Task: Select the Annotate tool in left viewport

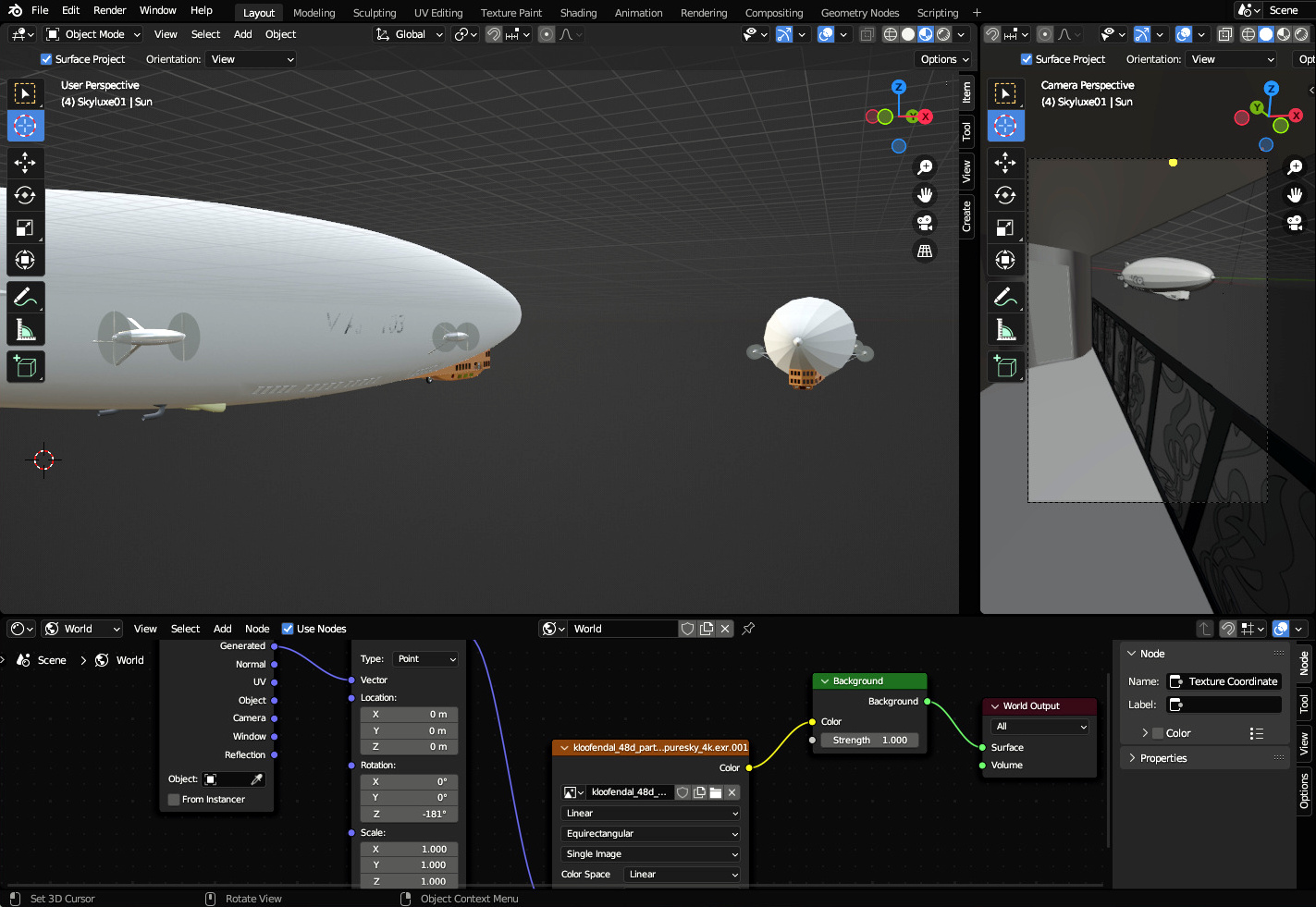Action: [25, 297]
